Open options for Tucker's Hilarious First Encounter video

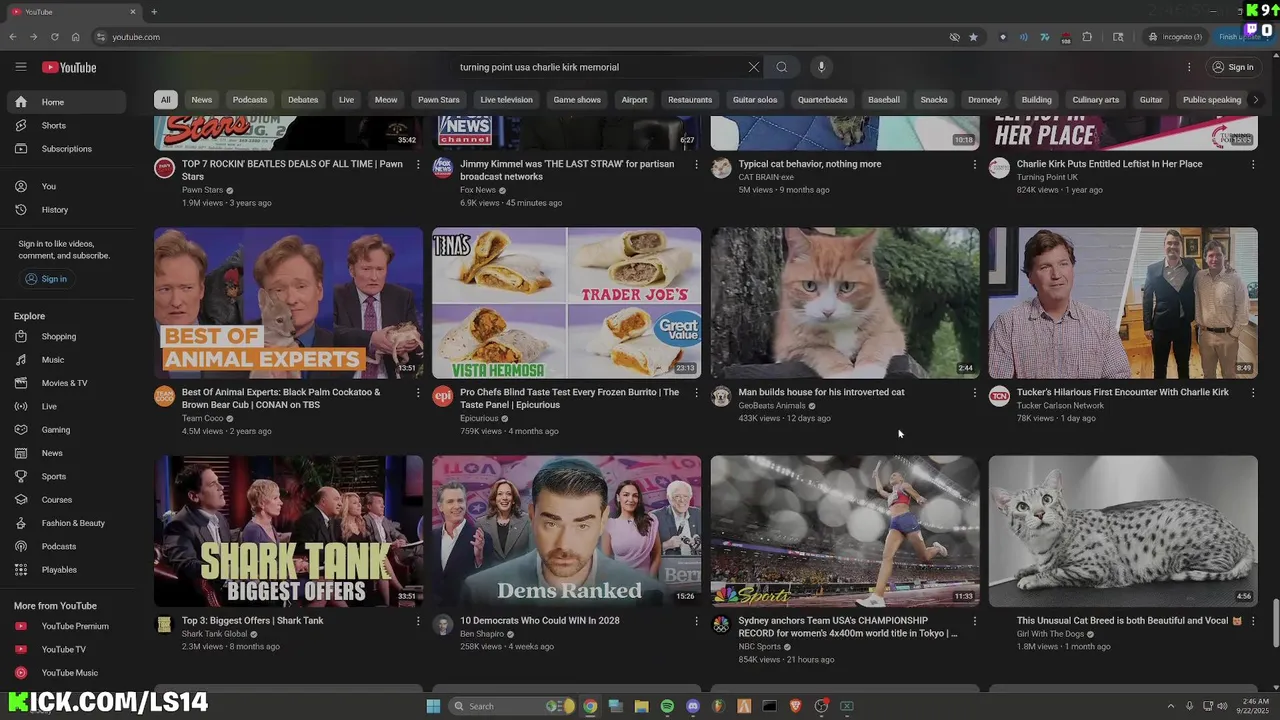1253,393
